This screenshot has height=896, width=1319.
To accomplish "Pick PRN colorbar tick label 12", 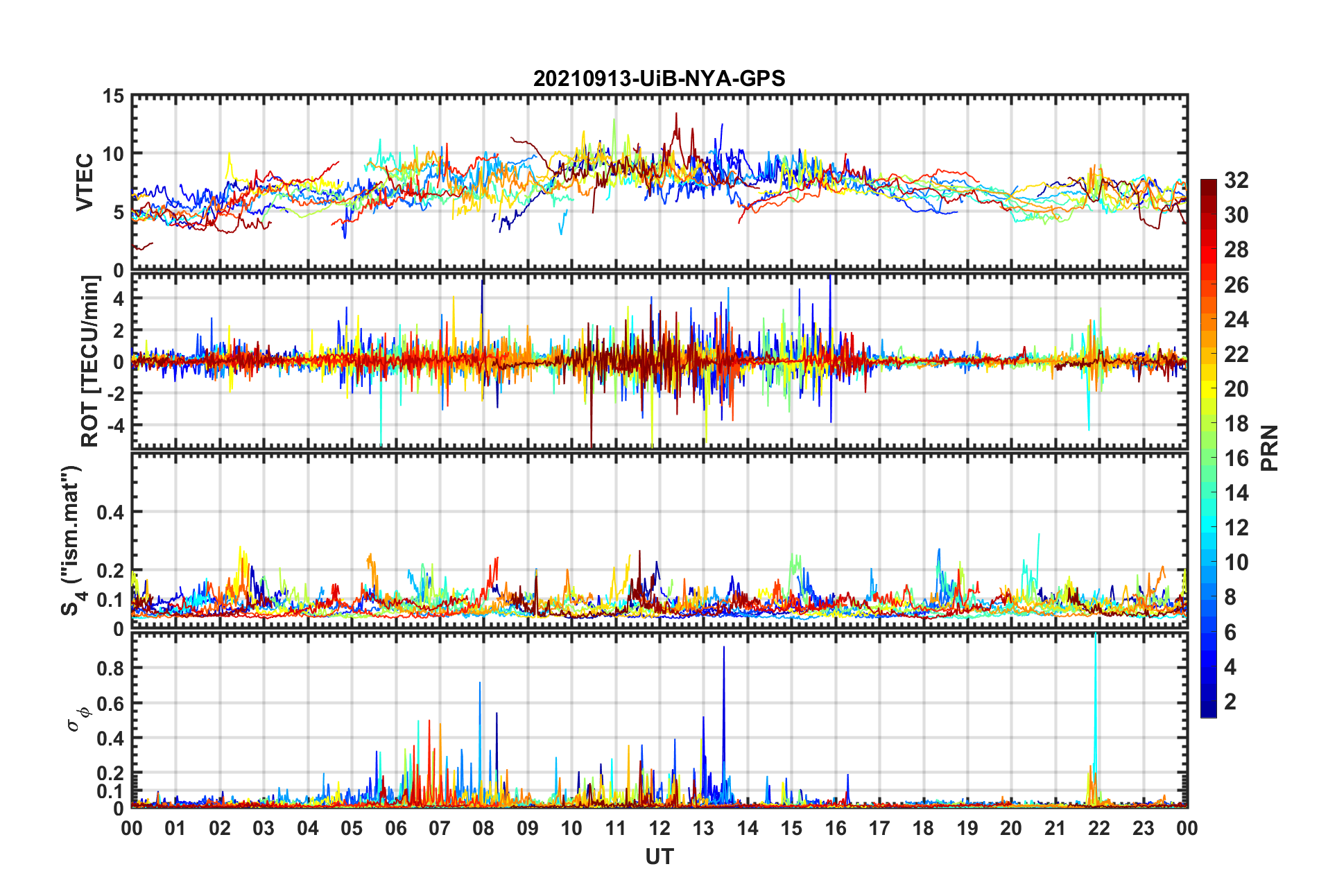I will (x=1236, y=527).
